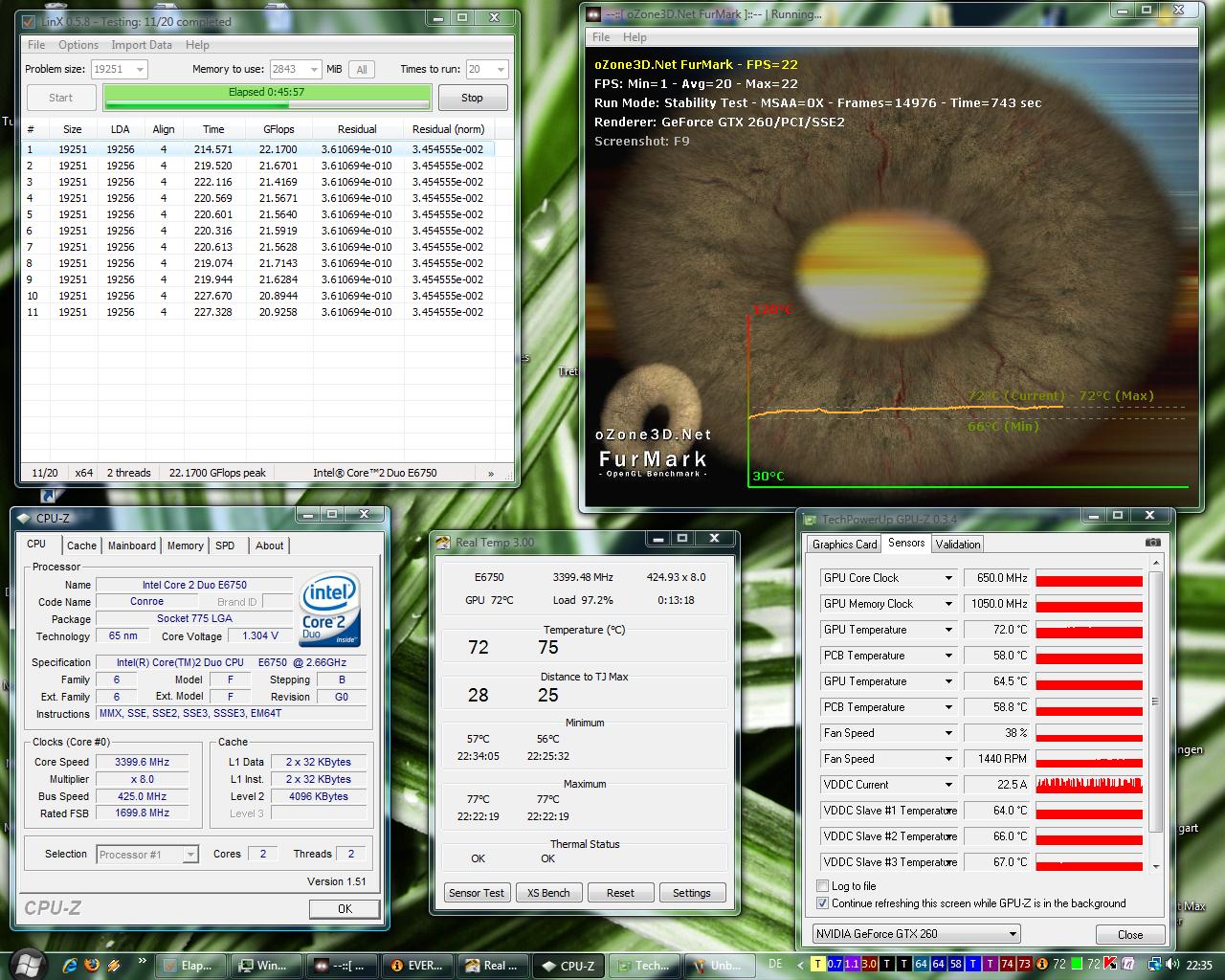Switch to the LinX 'Elap...' taskbar item
This screenshot has height=980, width=1225.
pyautogui.click(x=191, y=965)
